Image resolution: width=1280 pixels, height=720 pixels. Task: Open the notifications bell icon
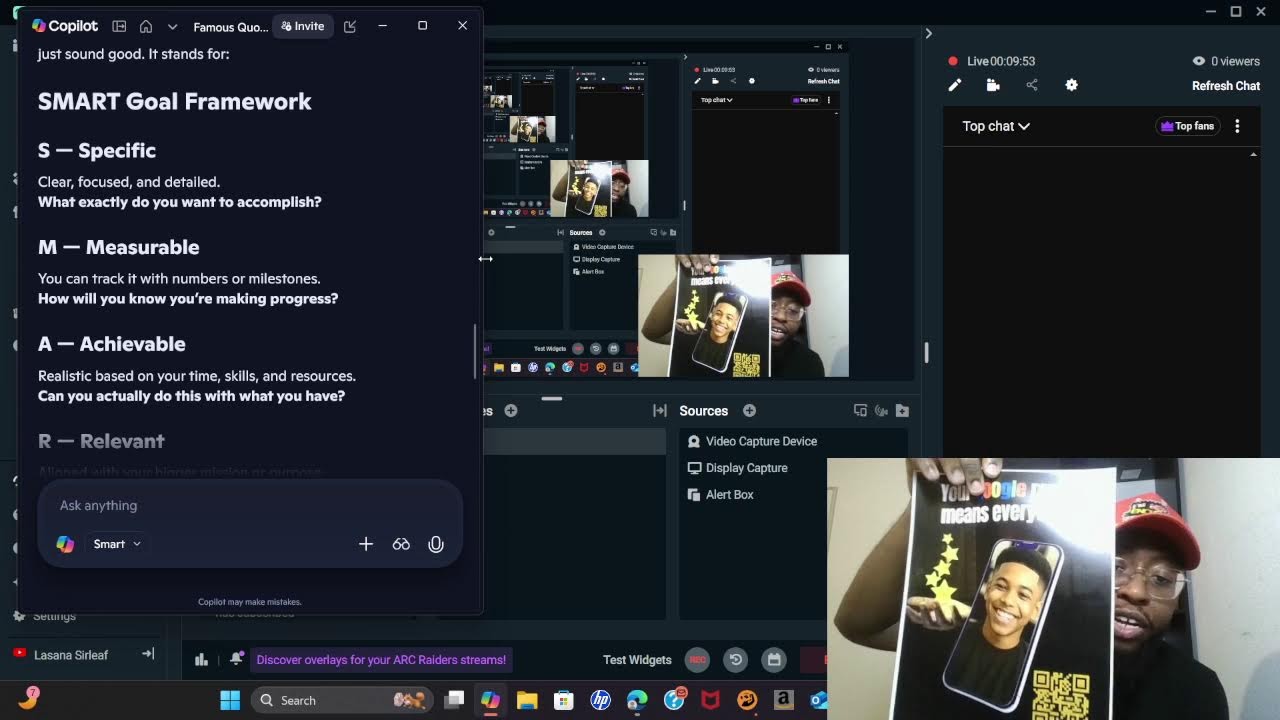236,659
